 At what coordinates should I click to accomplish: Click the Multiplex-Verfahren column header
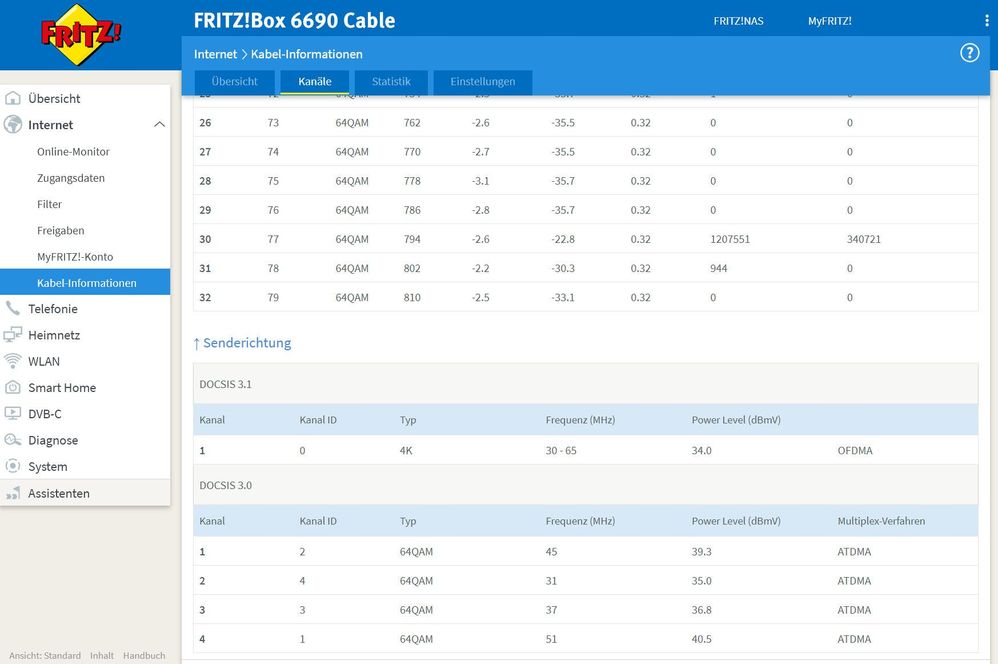coord(881,521)
